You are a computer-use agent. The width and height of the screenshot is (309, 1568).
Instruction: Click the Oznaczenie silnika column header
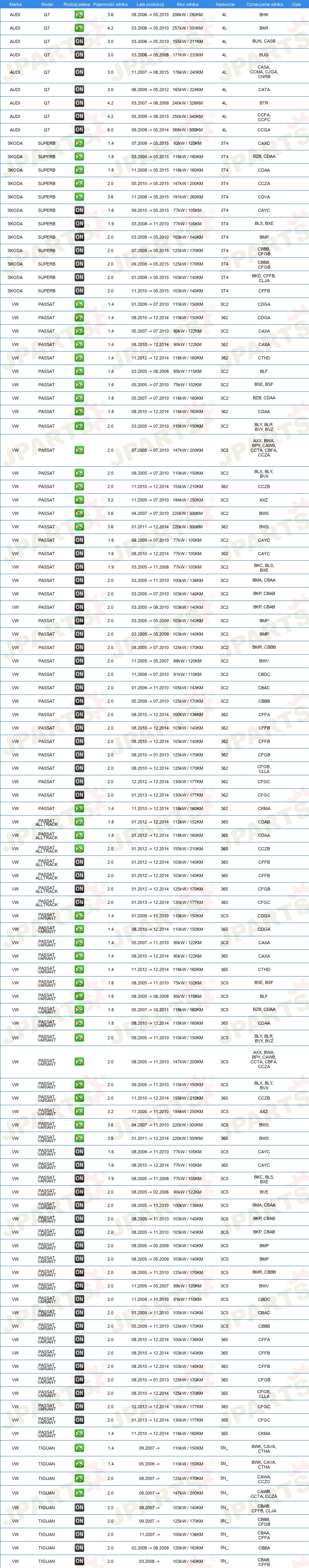tap(264, 4)
